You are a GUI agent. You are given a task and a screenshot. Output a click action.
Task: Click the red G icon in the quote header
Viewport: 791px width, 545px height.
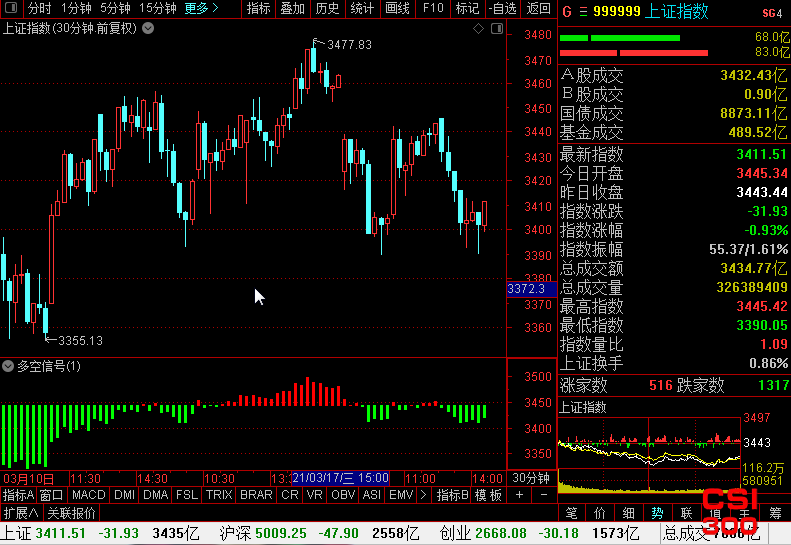567,12
